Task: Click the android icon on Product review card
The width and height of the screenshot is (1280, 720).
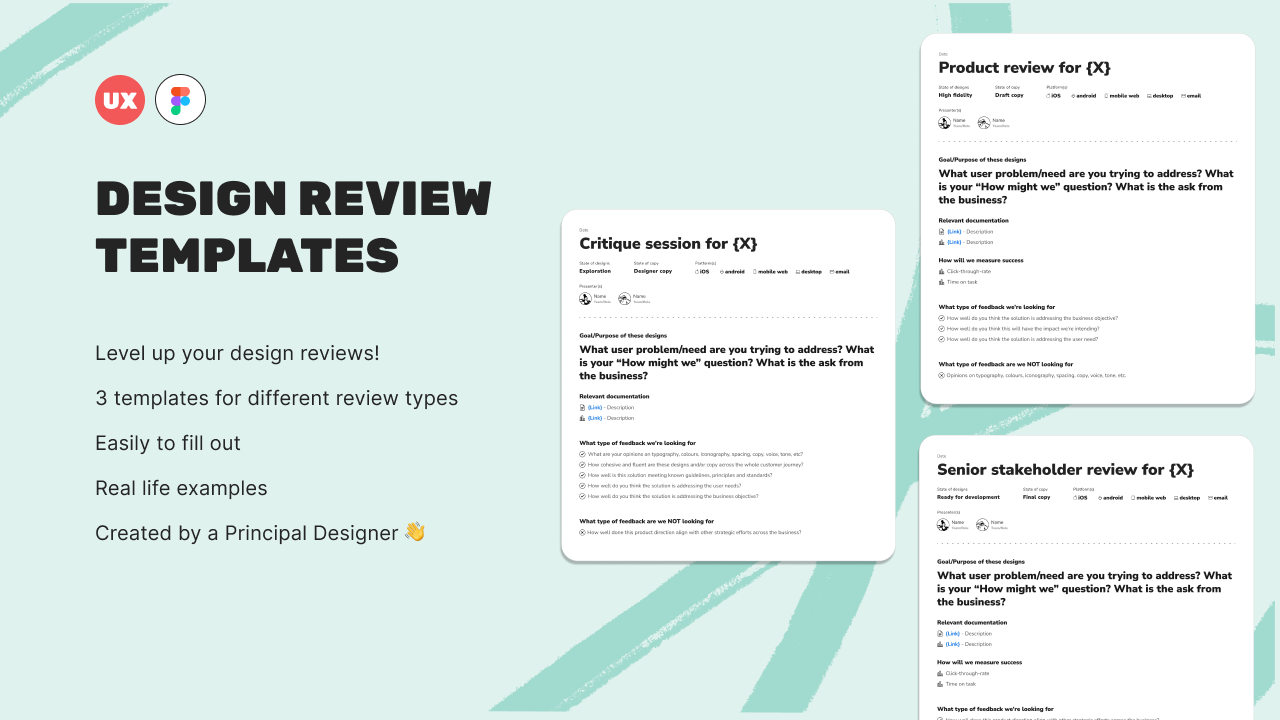Action: 1073,96
